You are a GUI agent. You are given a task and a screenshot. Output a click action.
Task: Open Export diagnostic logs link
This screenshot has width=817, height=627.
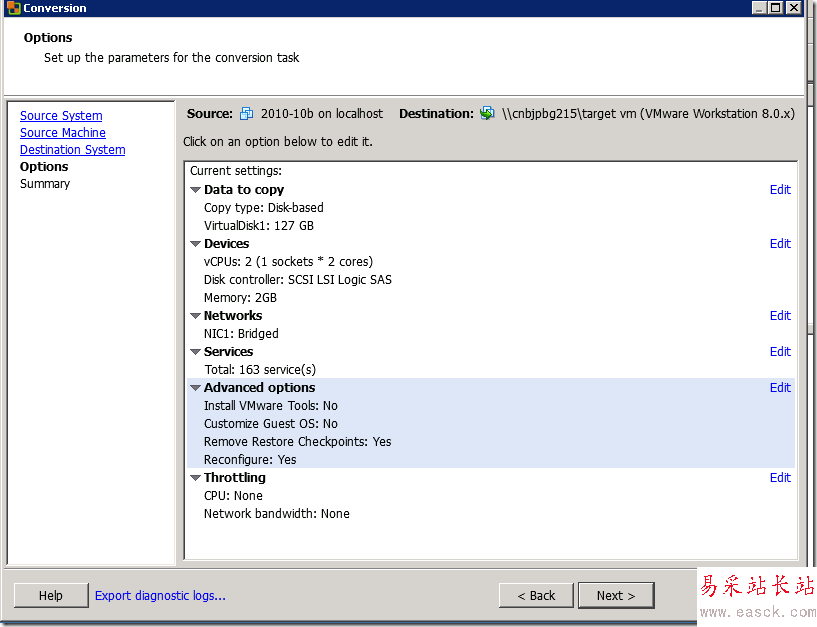[x=160, y=596]
